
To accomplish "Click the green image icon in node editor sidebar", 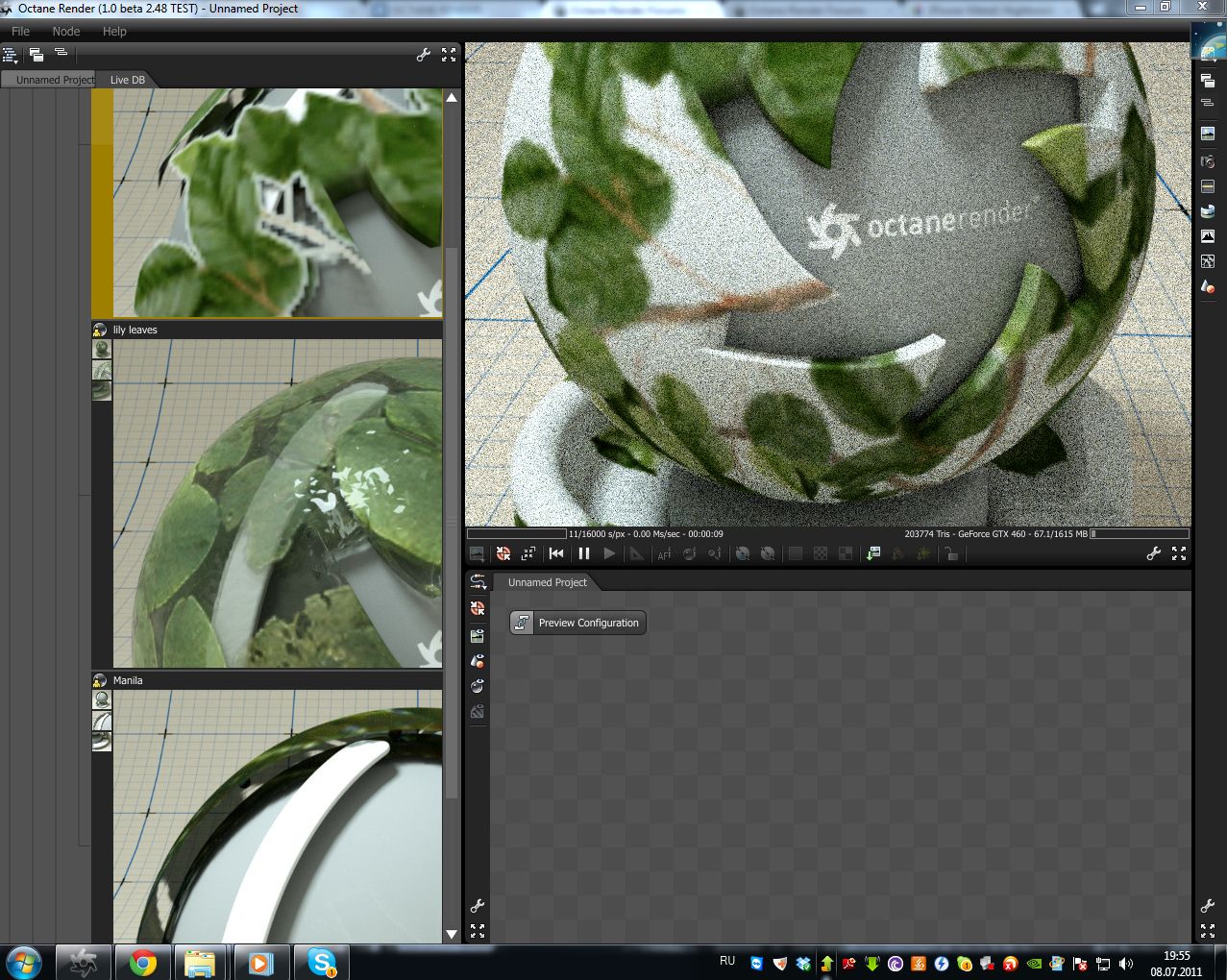I will point(478,635).
